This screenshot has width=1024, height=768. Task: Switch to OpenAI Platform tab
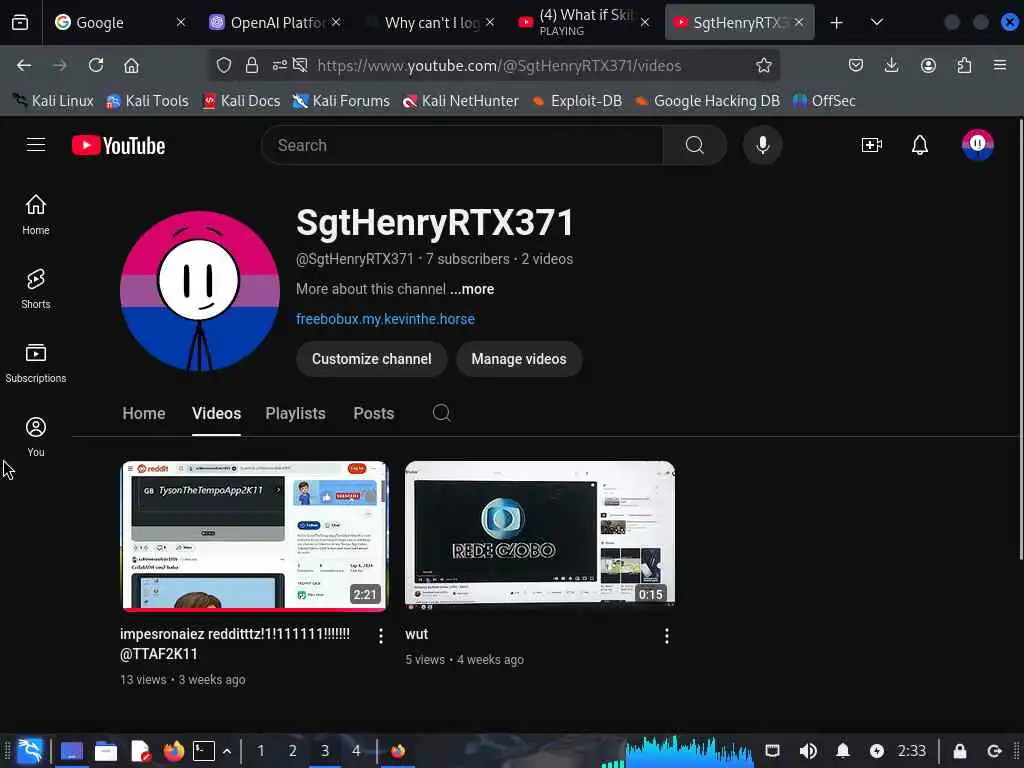coord(274,22)
